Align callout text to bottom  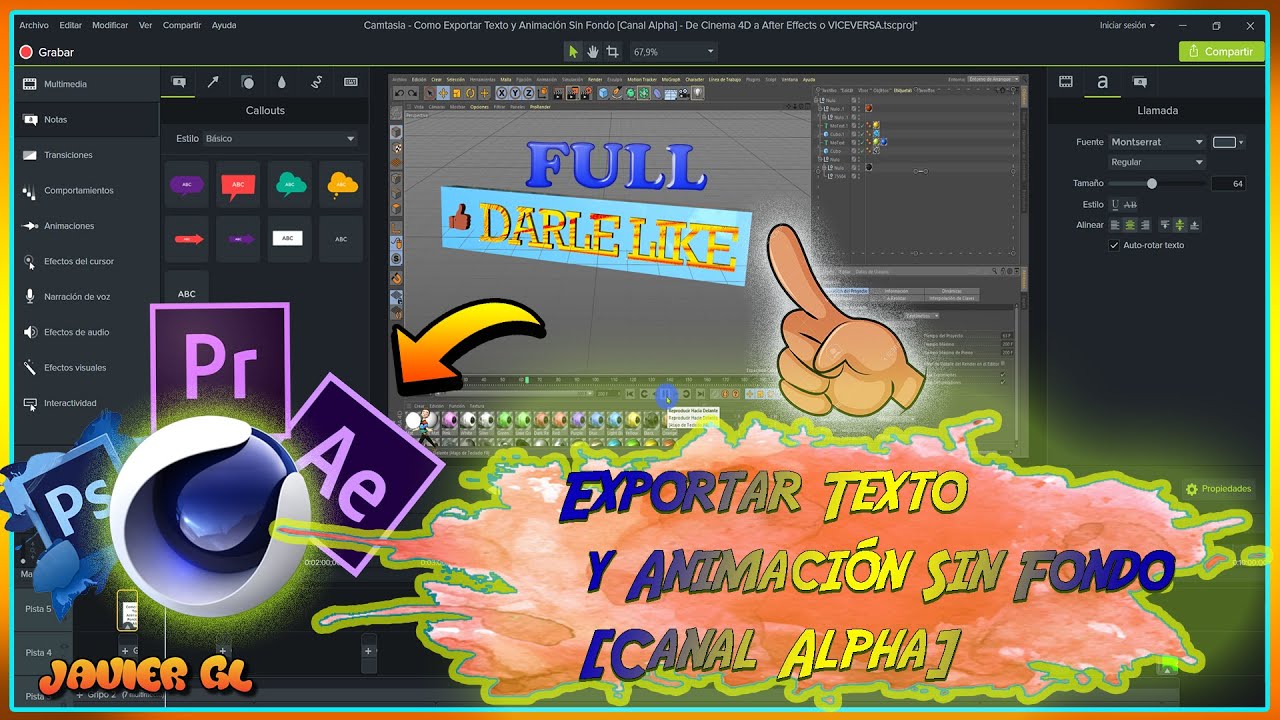[1194, 225]
